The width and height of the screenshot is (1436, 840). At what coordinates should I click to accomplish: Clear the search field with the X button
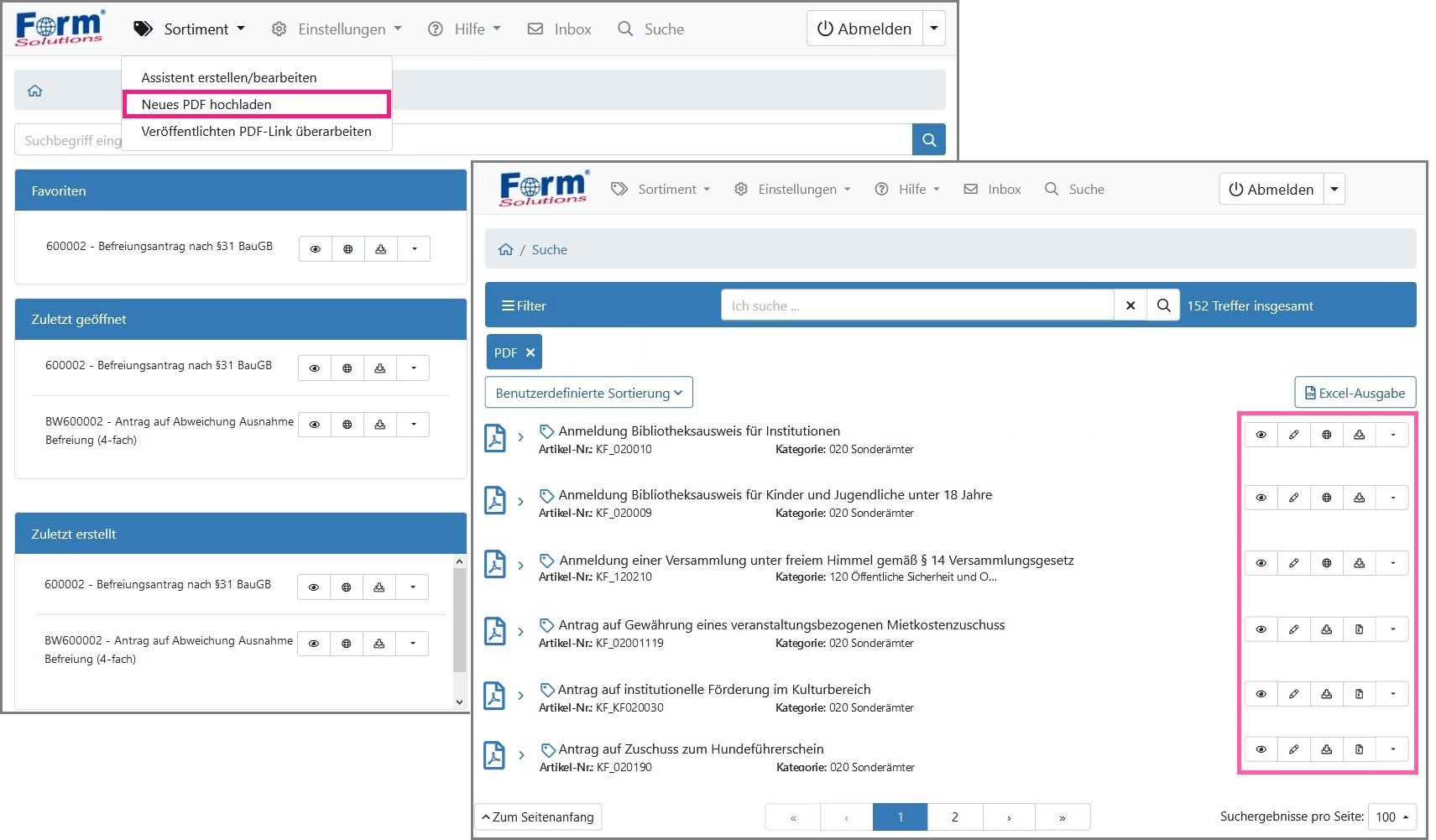[x=1131, y=305]
